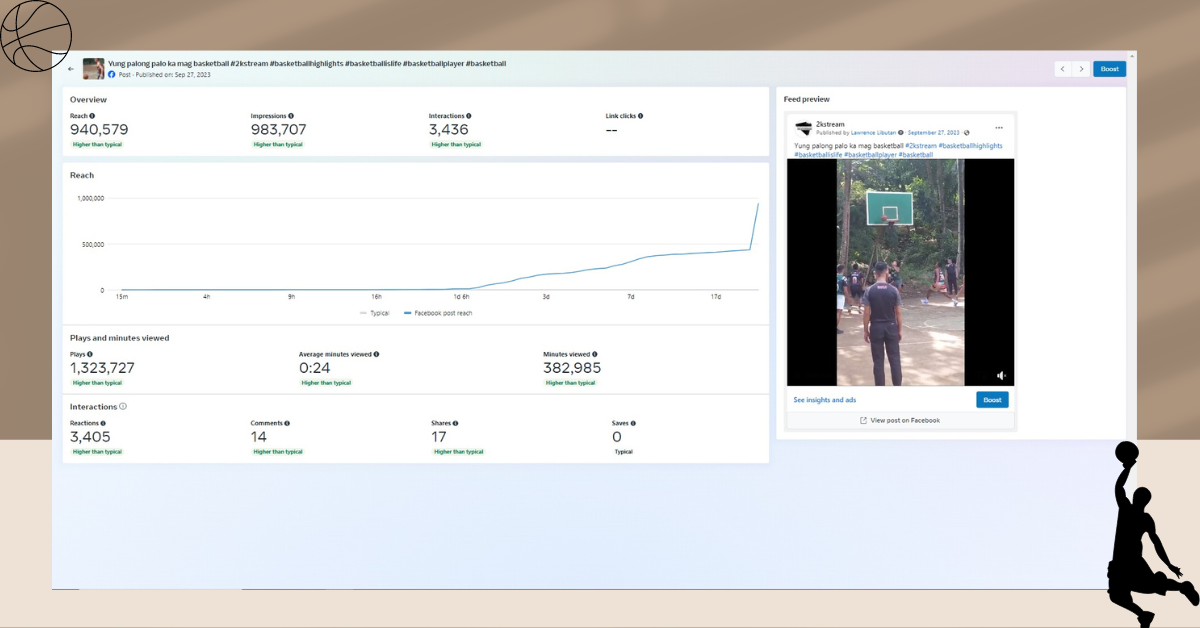The image size is (1200, 628).
Task: Click the Overview section heading
Action: [x=88, y=99]
